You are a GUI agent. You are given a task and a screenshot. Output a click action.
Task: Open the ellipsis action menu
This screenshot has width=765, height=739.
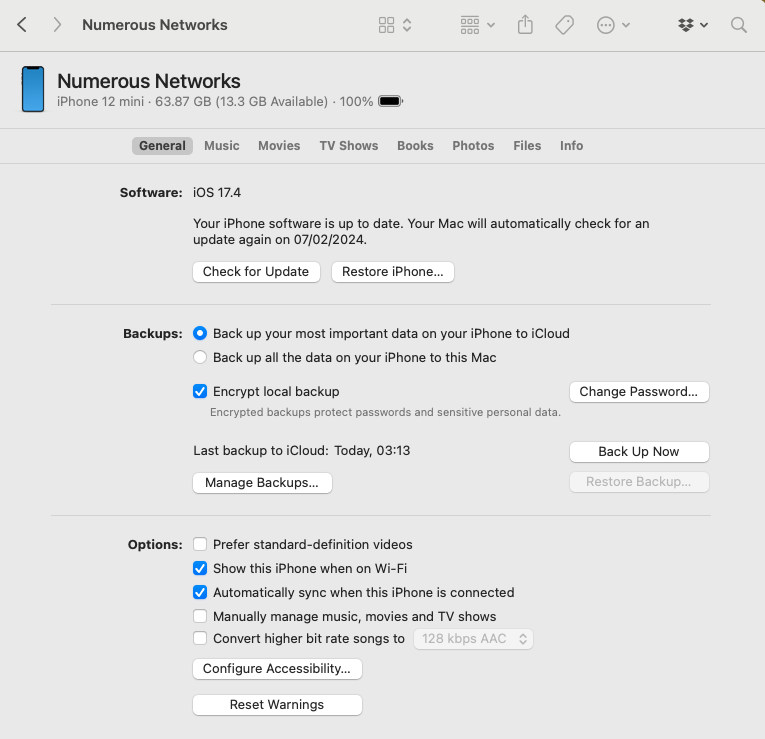coord(605,25)
